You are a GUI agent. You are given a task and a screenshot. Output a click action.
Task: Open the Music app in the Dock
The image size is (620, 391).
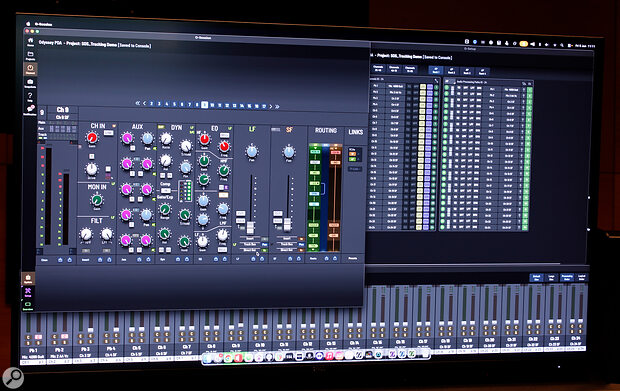(329, 356)
